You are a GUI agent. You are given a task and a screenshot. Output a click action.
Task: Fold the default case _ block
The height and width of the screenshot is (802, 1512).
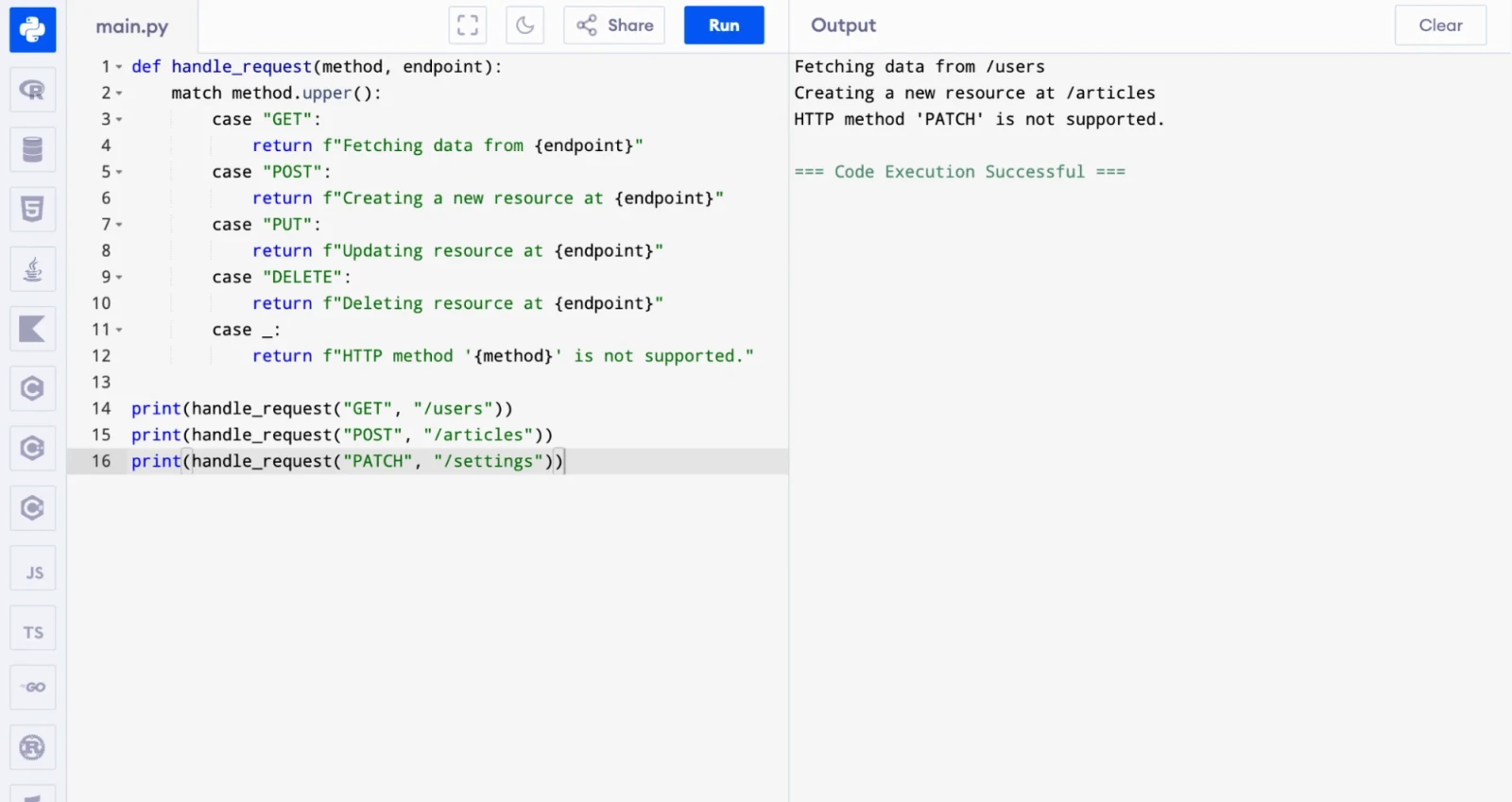click(x=119, y=330)
